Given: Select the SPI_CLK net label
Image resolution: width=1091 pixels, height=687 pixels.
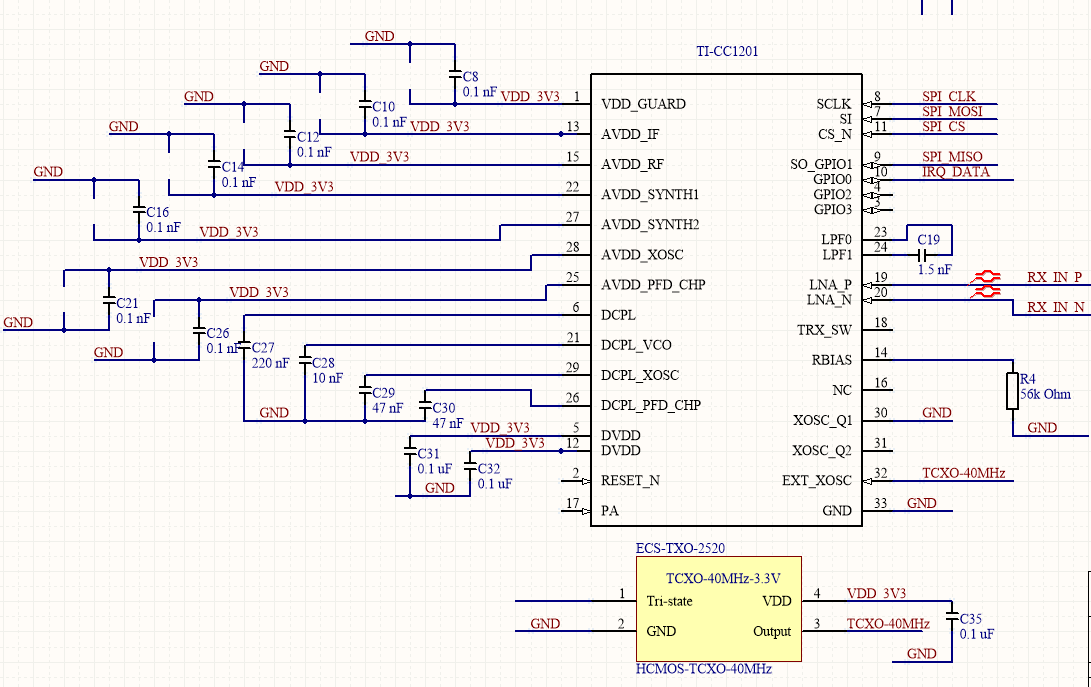Looking at the screenshot, I should tap(949, 96).
